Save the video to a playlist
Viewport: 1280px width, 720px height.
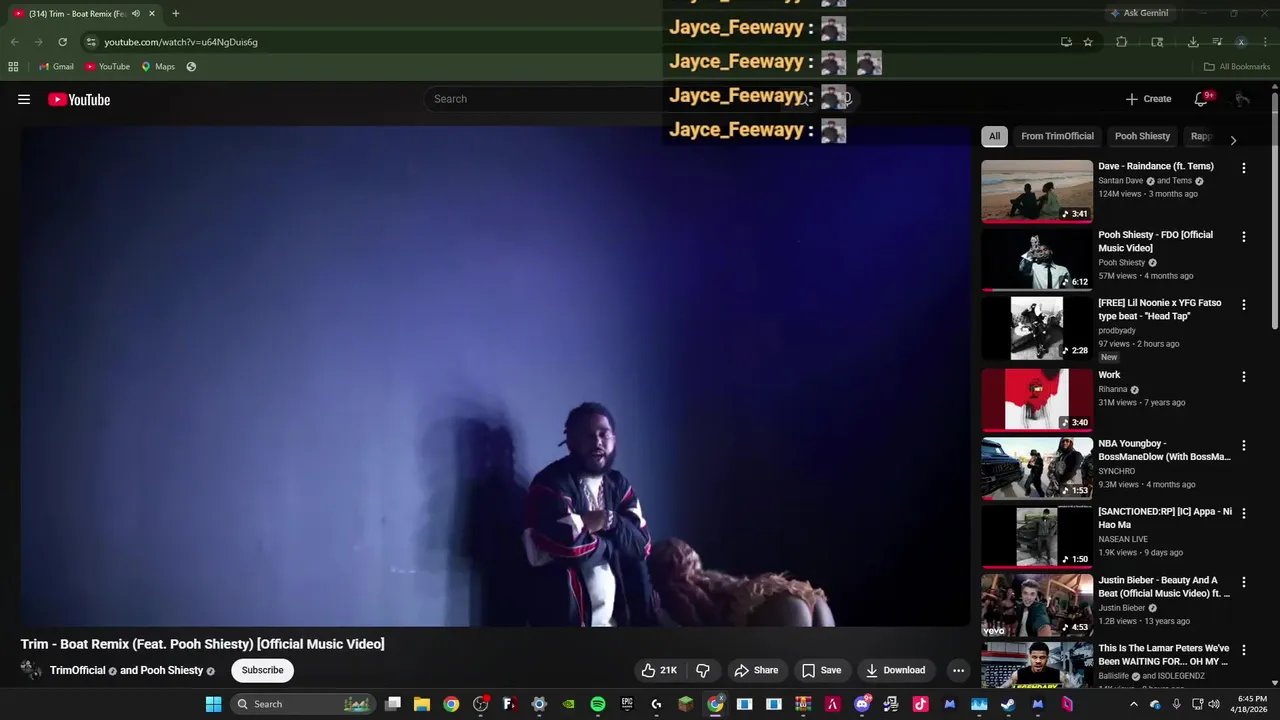[x=821, y=670]
